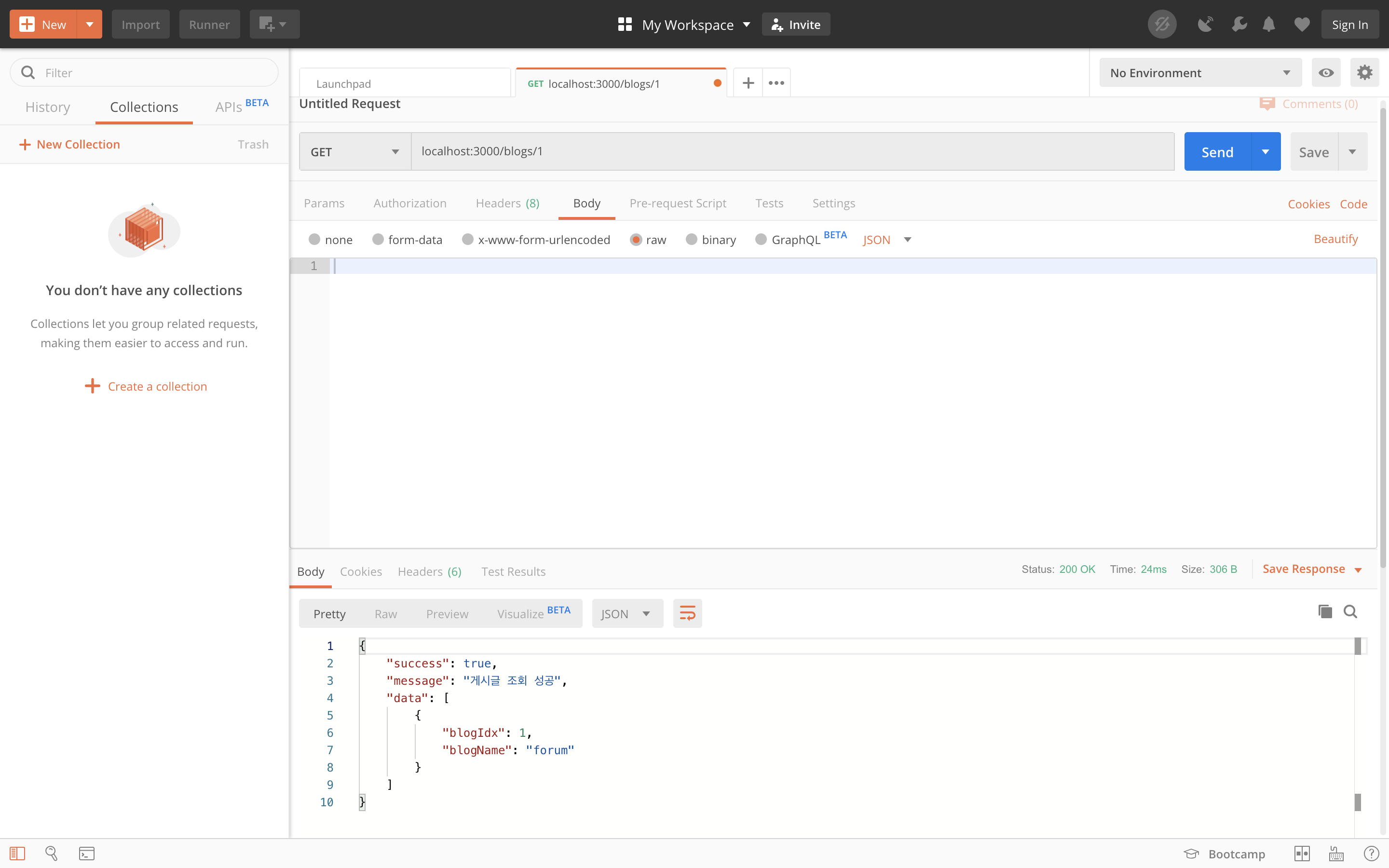The height and width of the screenshot is (868, 1389).
Task: Open Postman console icon in status bar
Action: pos(87,854)
